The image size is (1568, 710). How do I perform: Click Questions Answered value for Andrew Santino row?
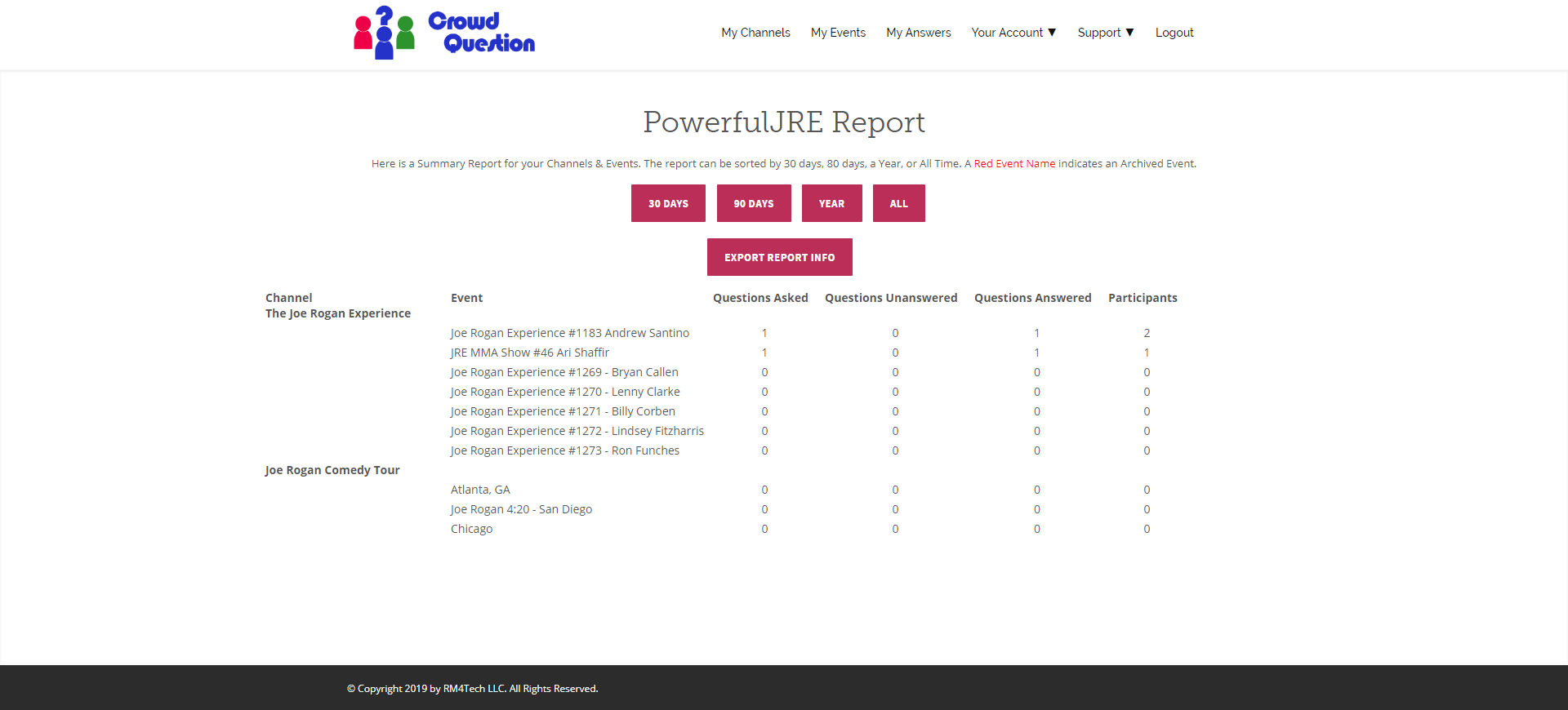pos(1036,333)
